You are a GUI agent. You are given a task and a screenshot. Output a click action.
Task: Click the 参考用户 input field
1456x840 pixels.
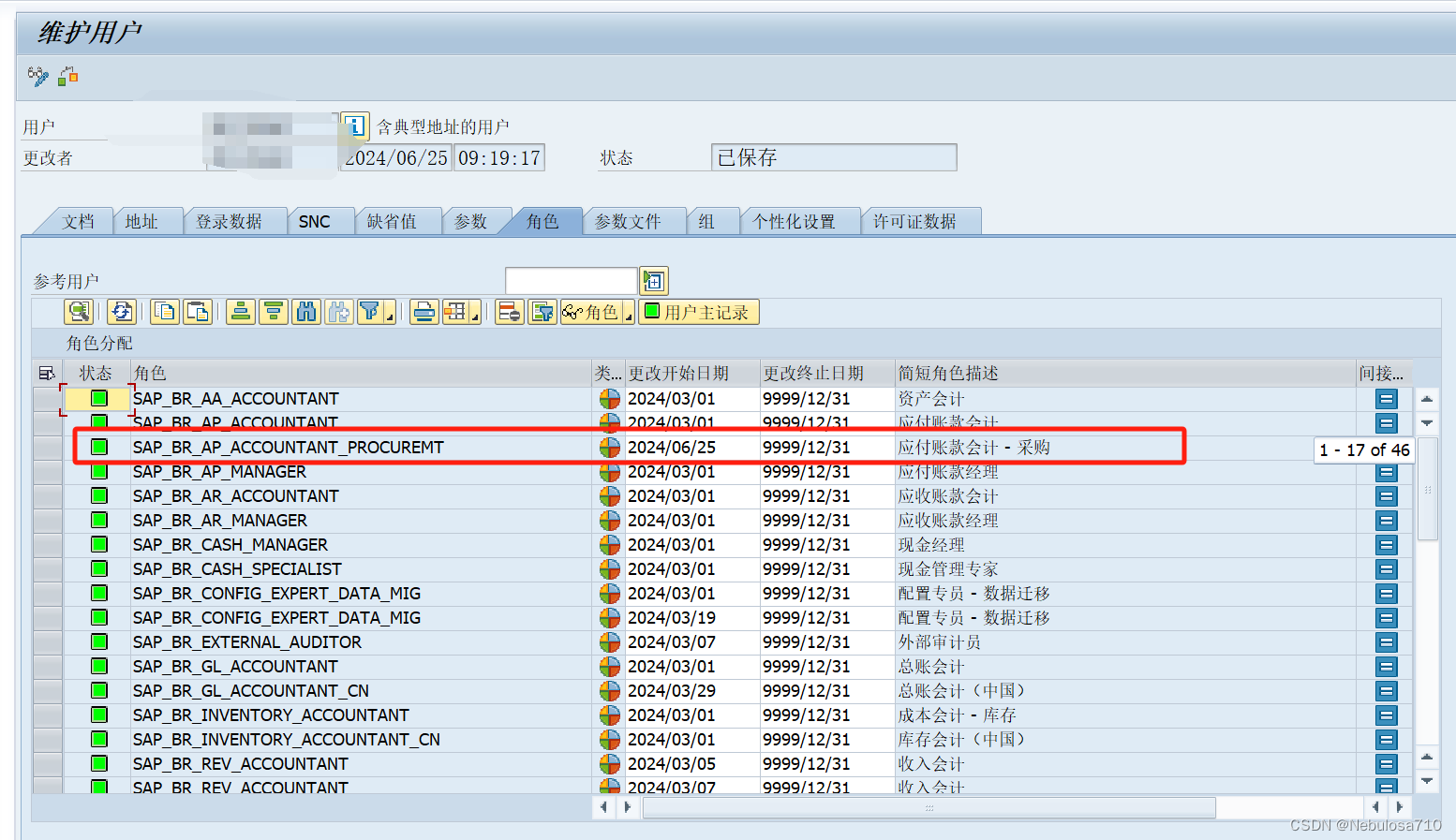pyautogui.click(x=570, y=280)
